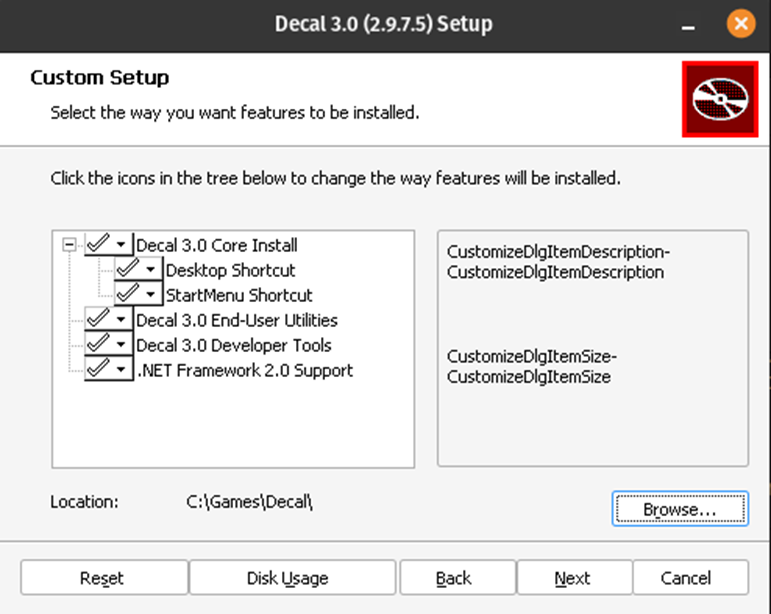Click the StartMenu Shortcut feature icon
The image size is (771, 614).
point(138,295)
